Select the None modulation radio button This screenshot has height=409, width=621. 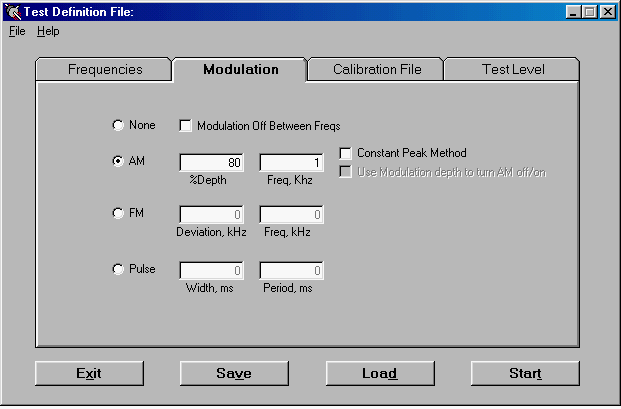click(x=118, y=126)
